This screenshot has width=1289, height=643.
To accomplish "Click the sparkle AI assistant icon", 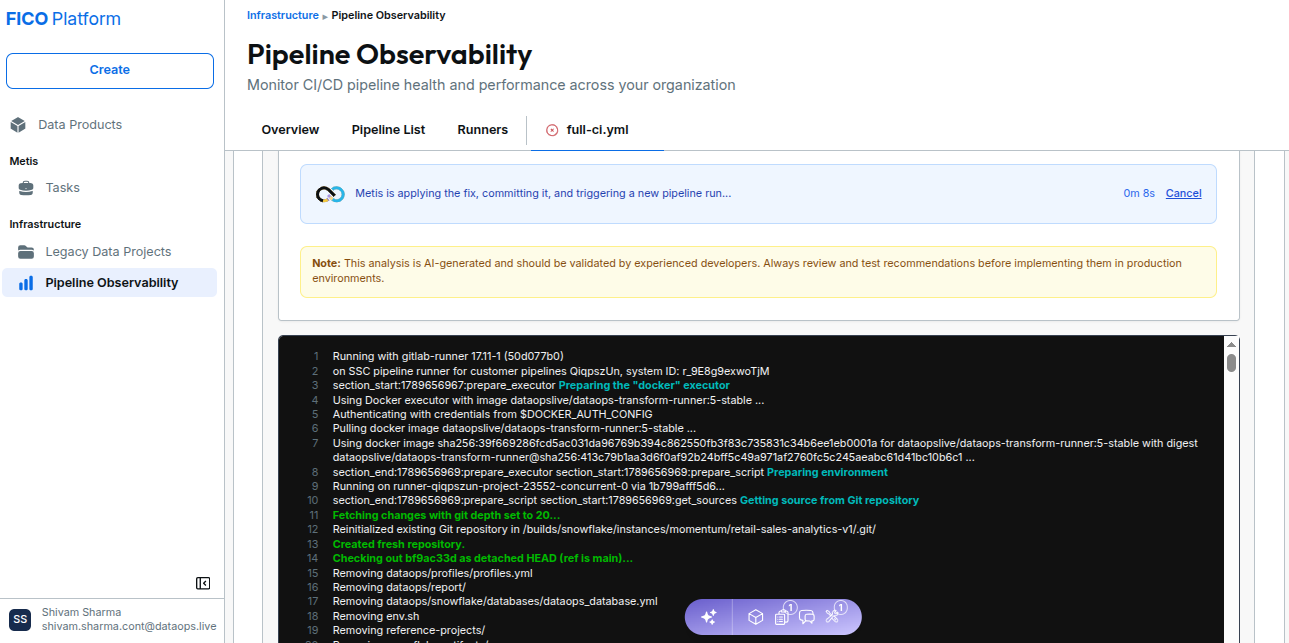I will click(709, 617).
